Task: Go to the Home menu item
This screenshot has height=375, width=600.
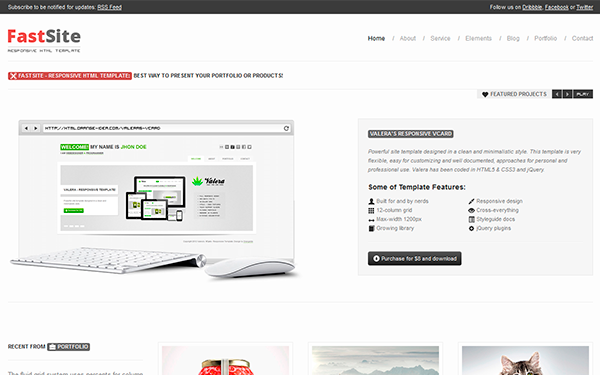Action: pos(376,38)
